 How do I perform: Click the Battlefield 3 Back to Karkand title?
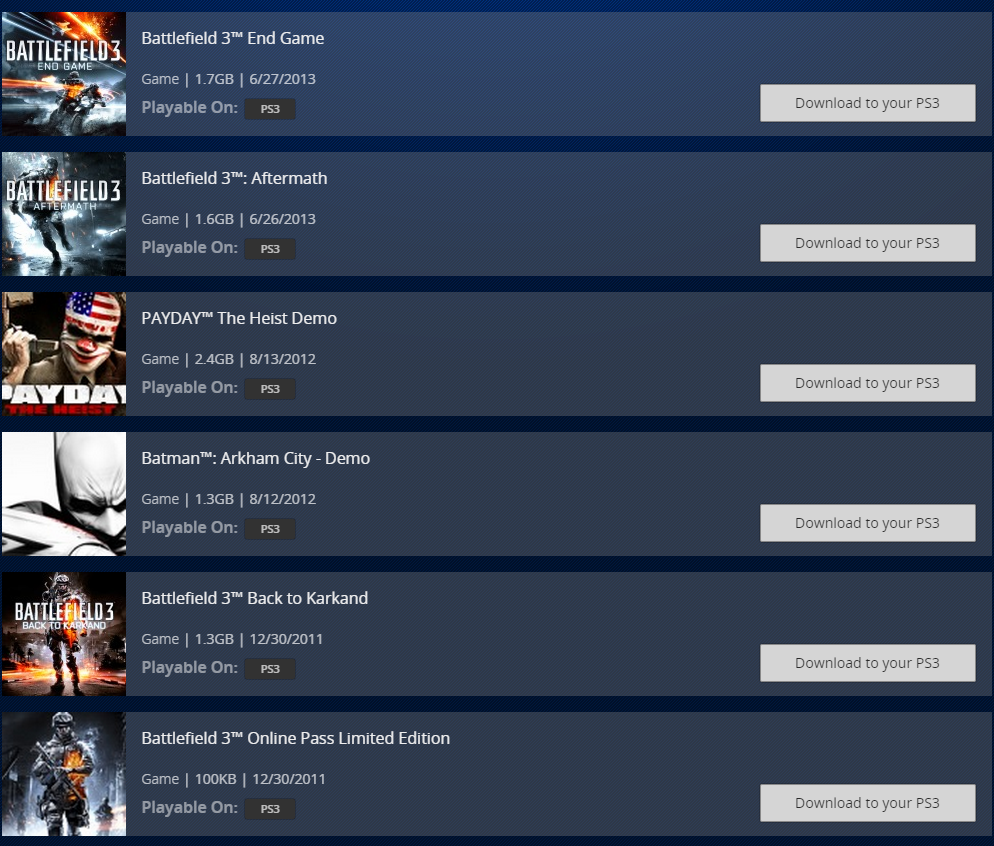[255, 598]
